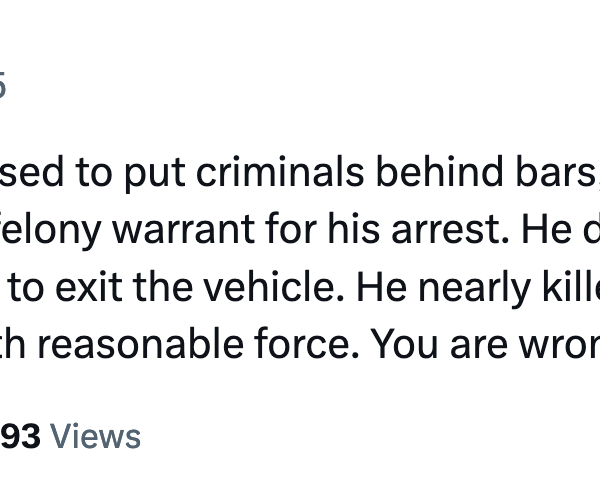Select the word behind in the first line
The width and height of the screenshot is (600, 498).
[x=439, y=171]
